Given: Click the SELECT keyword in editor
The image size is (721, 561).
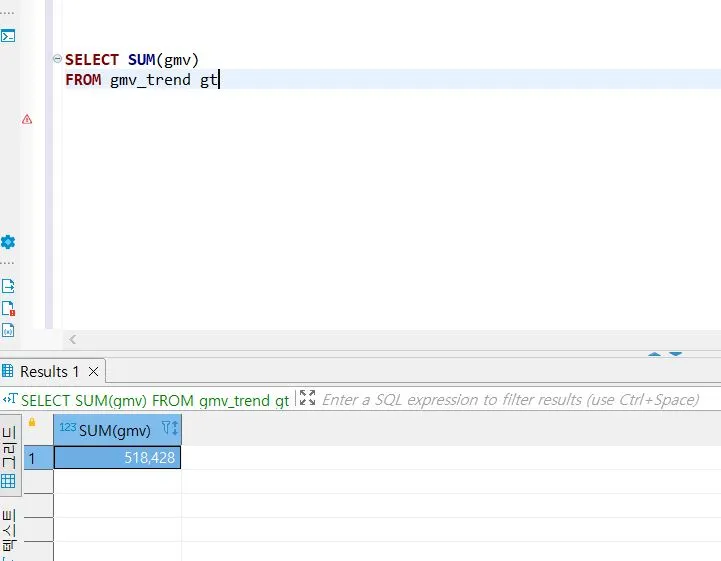Looking at the screenshot, I should coord(92,60).
